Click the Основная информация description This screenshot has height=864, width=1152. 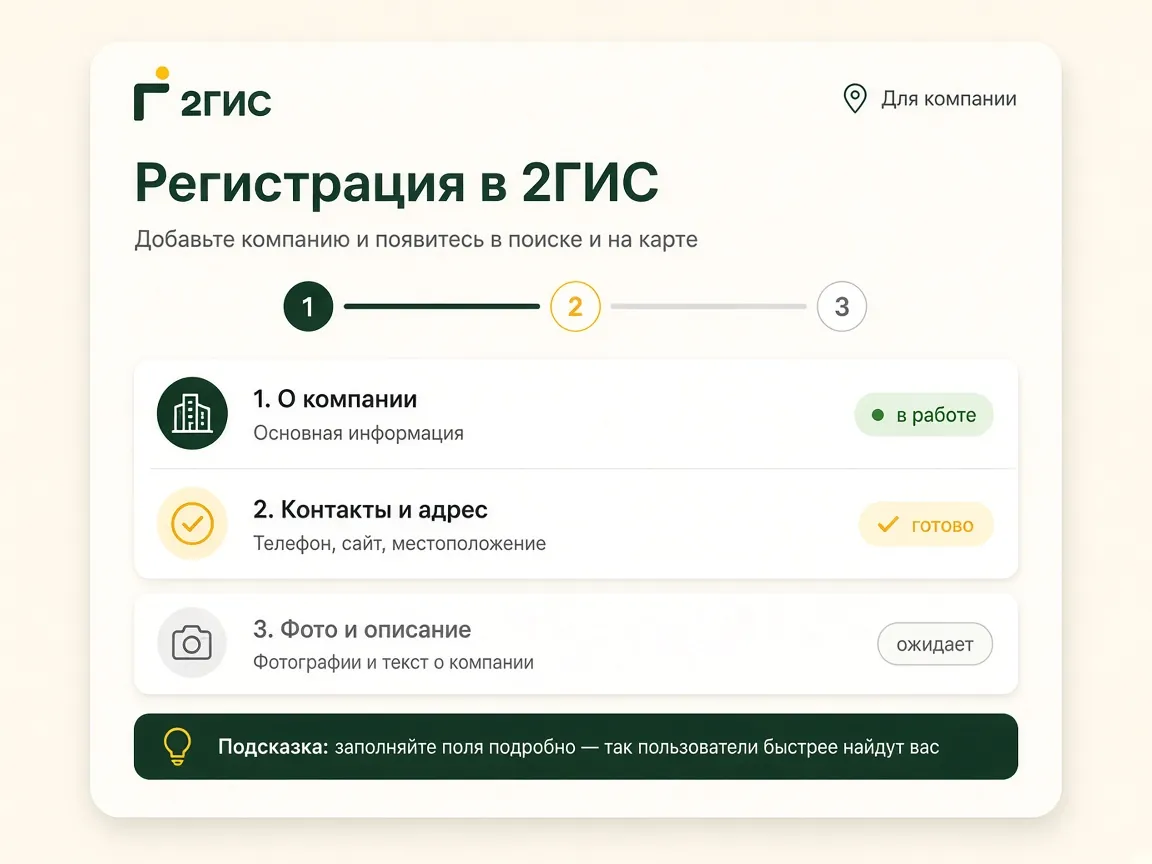click(x=359, y=433)
